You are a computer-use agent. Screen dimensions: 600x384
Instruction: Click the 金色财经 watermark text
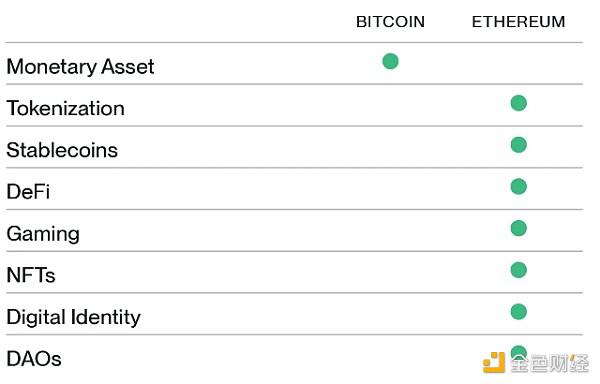click(x=550, y=363)
